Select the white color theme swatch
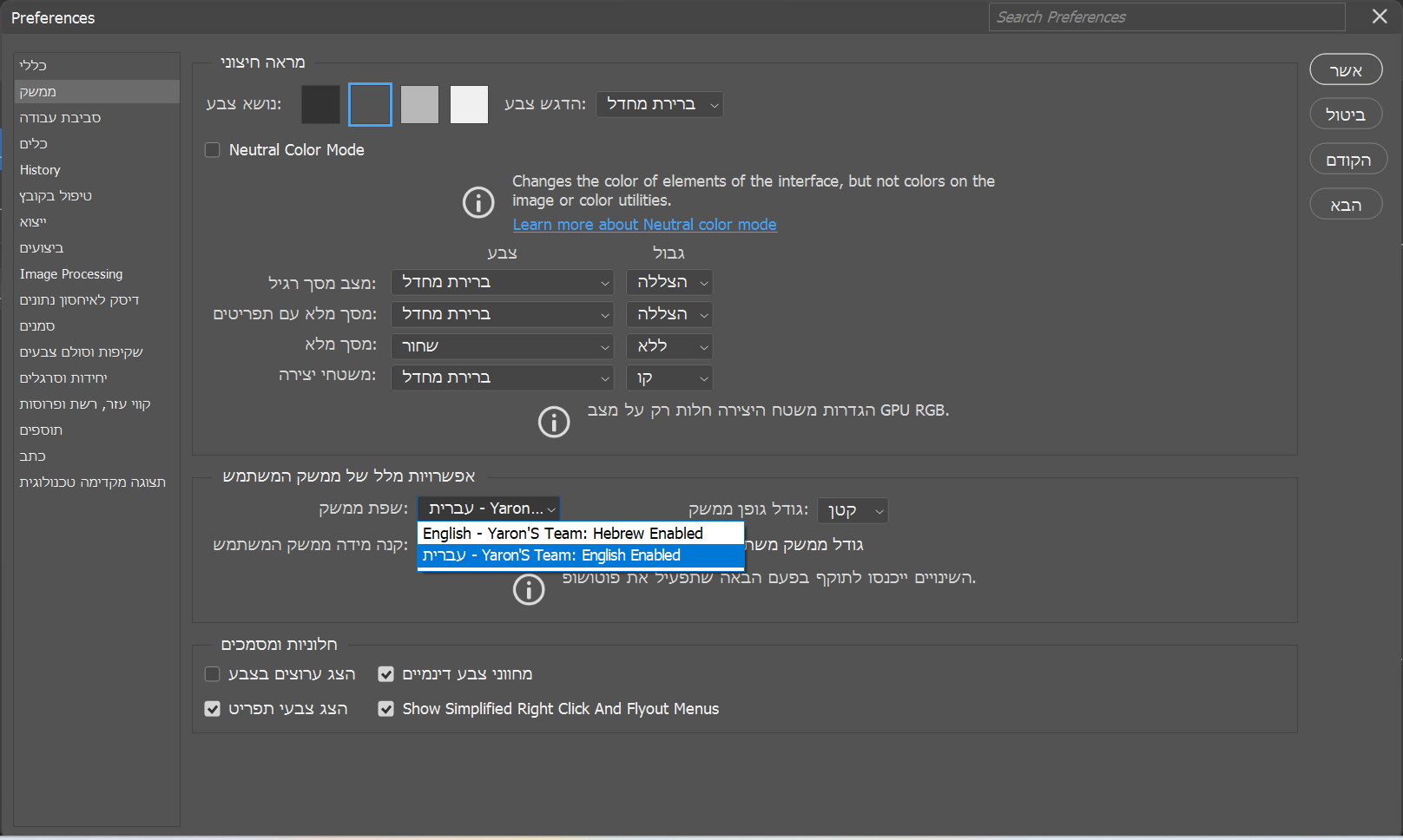Image resolution: width=1403 pixels, height=840 pixels. tap(469, 104)
